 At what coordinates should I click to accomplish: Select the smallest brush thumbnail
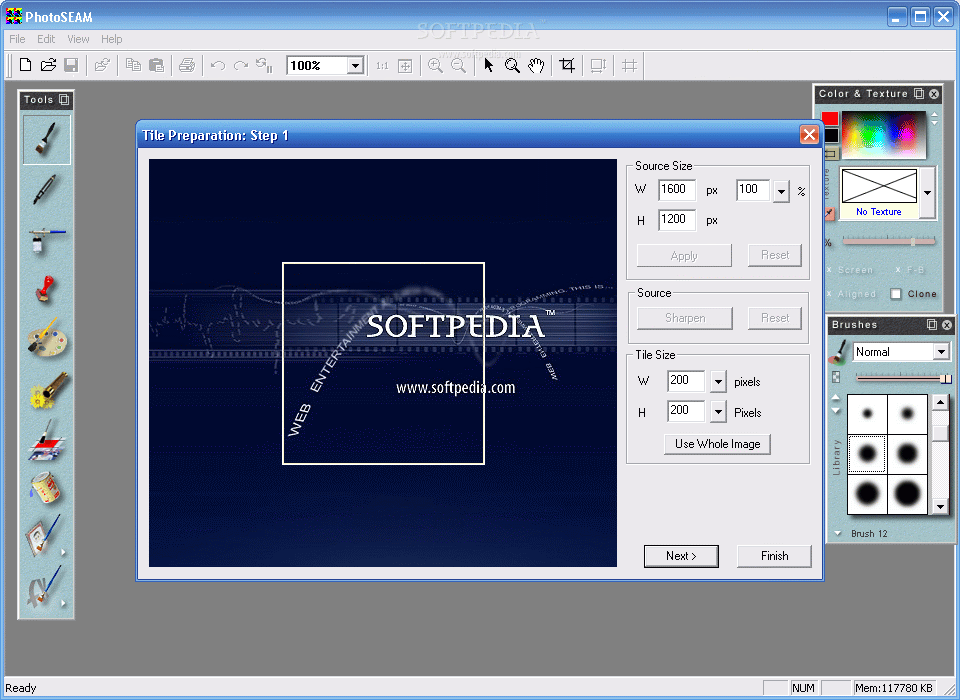868,414
